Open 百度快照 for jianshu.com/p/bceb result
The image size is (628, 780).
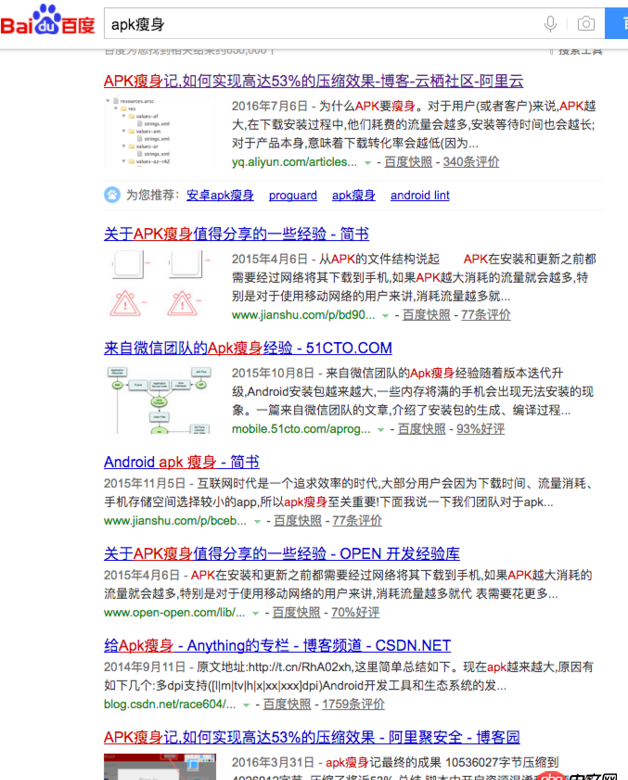(298, 520)
